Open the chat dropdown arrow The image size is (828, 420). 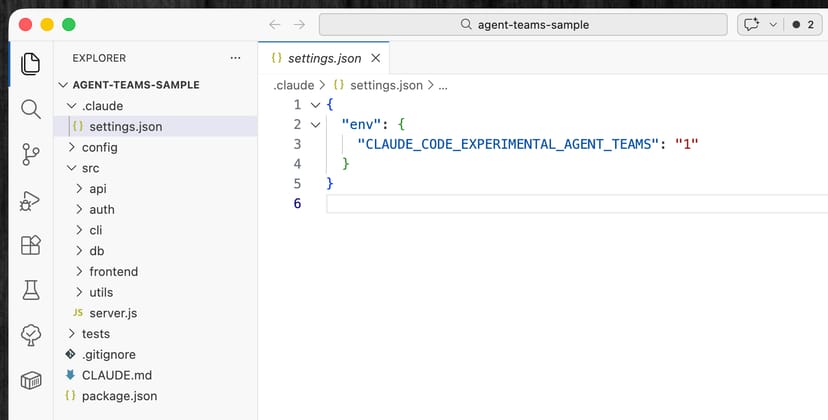[x=773, y=25]
